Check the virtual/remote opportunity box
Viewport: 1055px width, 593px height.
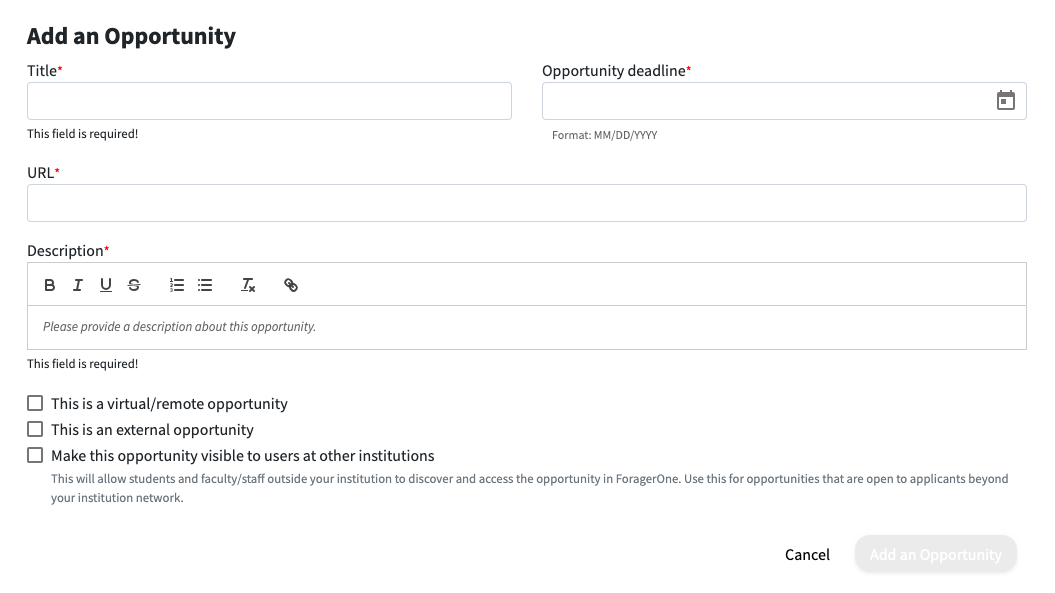point(35,403)
